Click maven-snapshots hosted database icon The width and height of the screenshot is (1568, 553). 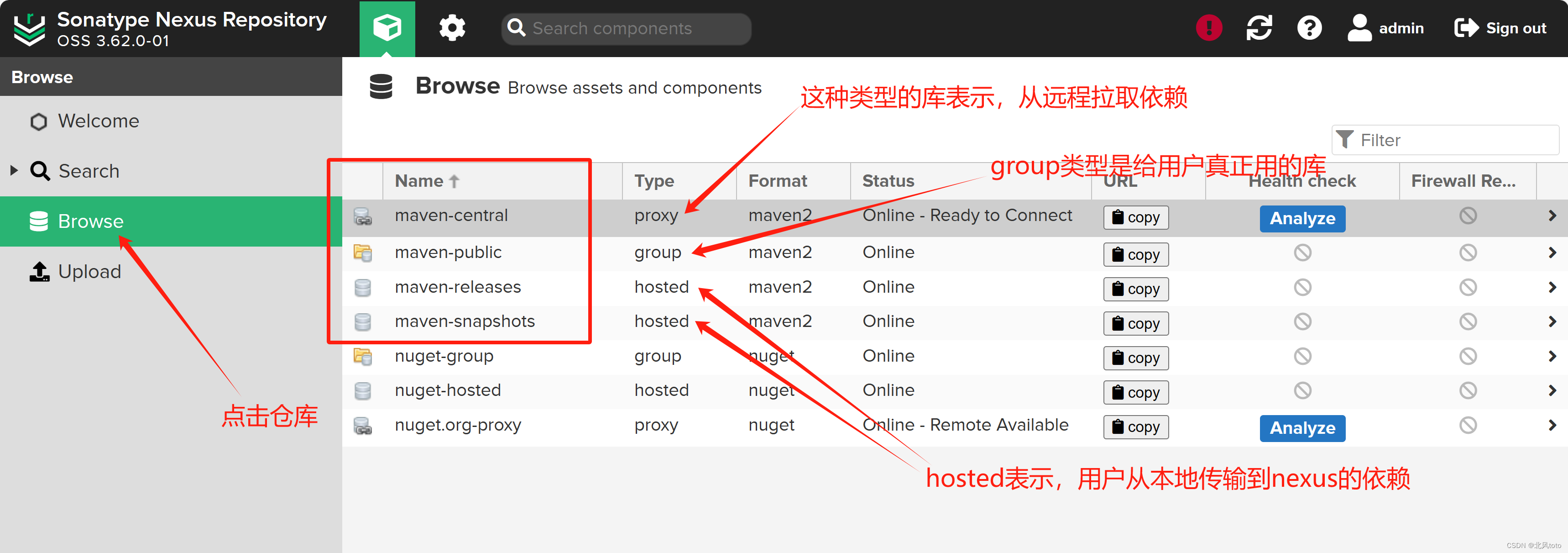pos(363,321)
